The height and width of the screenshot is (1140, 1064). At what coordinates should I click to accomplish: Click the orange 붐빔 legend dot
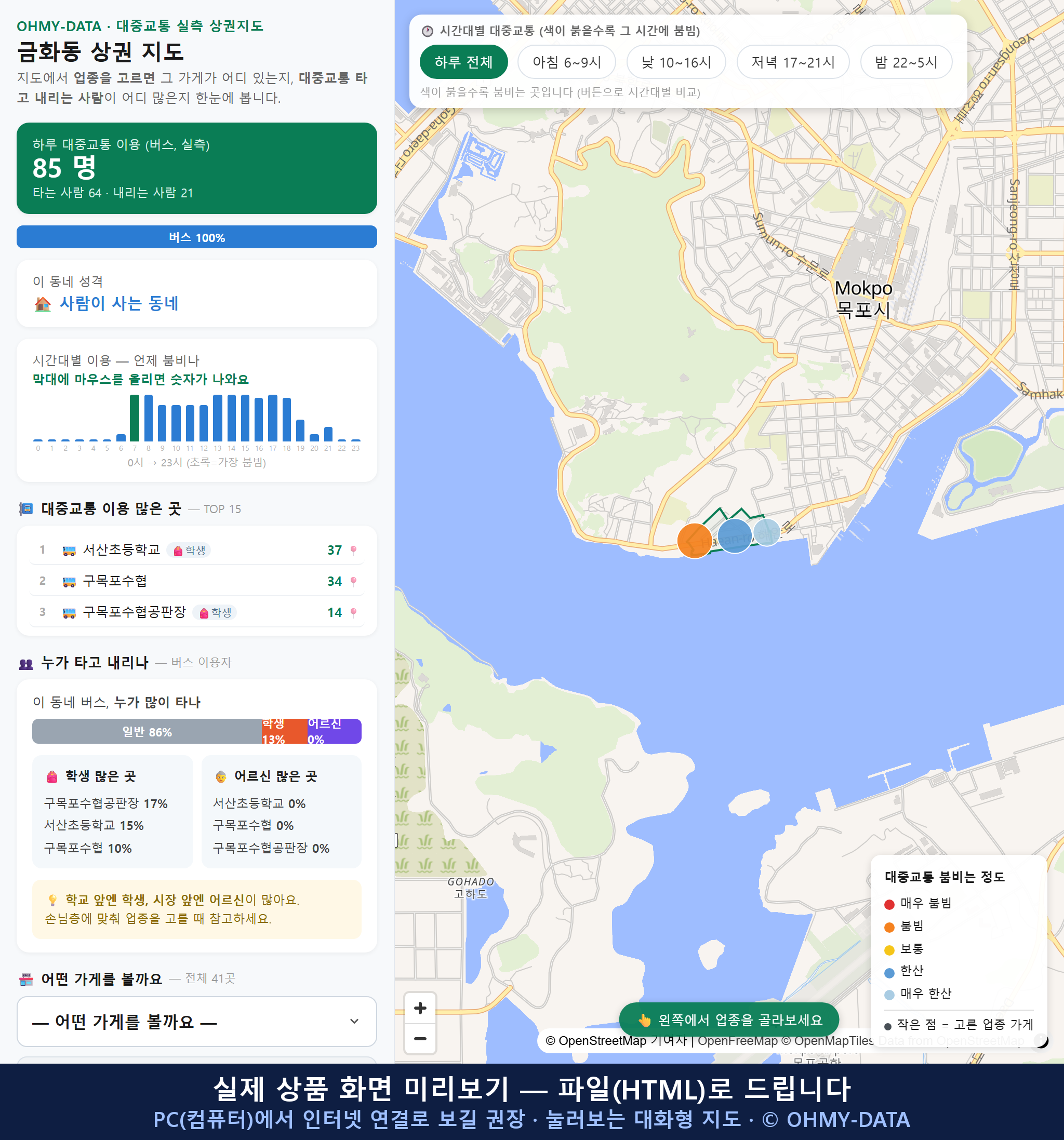889,927
